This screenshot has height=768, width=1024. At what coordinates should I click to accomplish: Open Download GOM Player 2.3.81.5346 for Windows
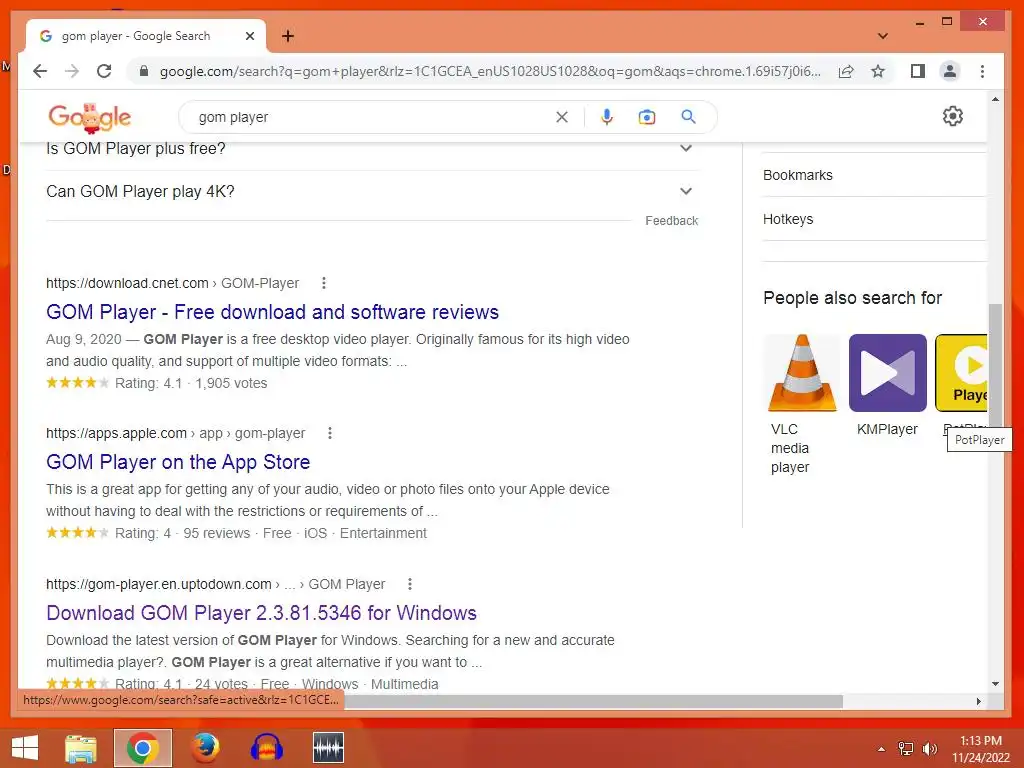point(261,613)
